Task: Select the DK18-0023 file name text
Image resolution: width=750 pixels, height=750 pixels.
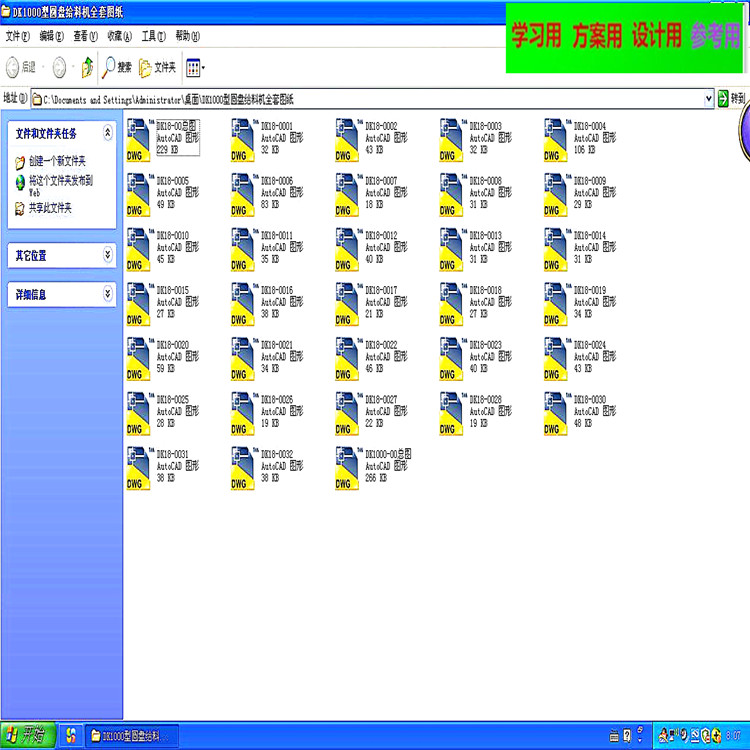Action: pyautogui.click(x=485, y=345)
